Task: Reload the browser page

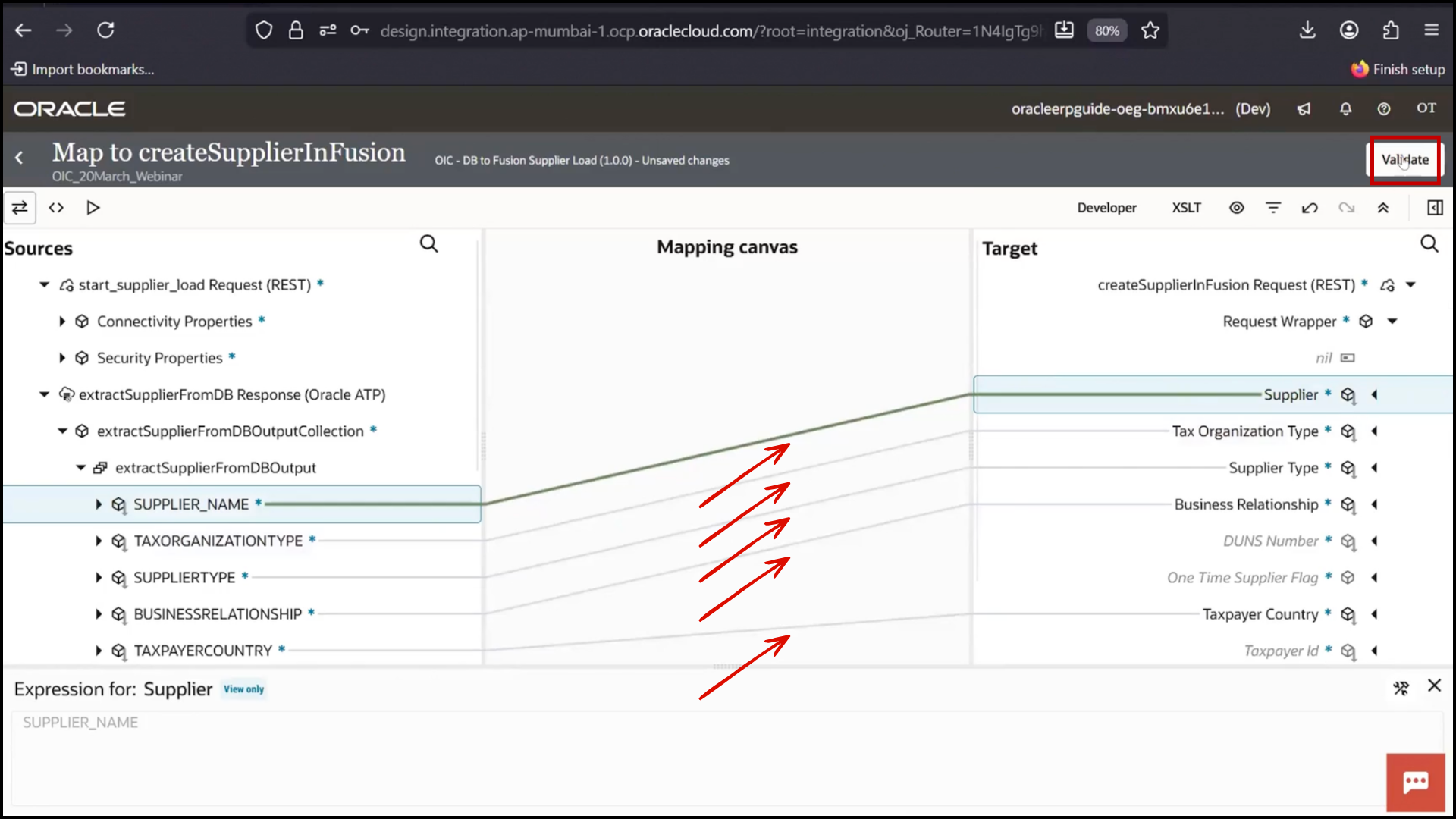Action: coord(105,30)
